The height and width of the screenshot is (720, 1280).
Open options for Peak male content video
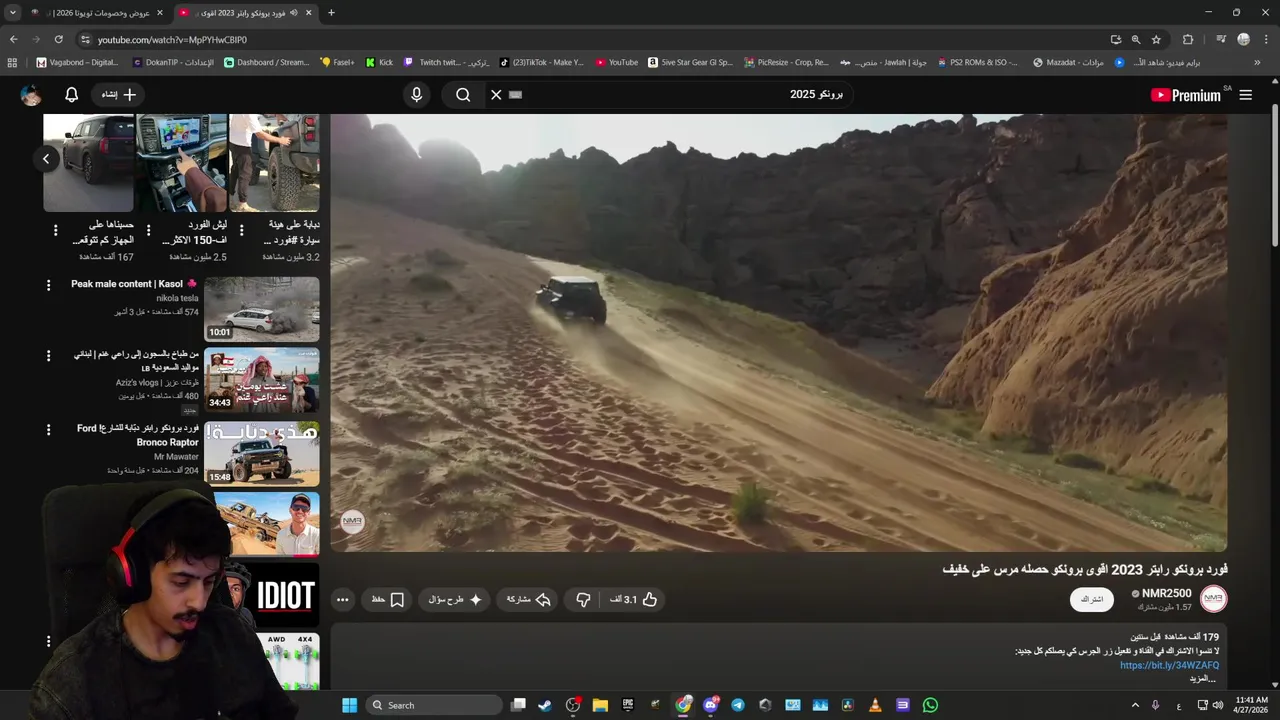click(x=48, y=286)
